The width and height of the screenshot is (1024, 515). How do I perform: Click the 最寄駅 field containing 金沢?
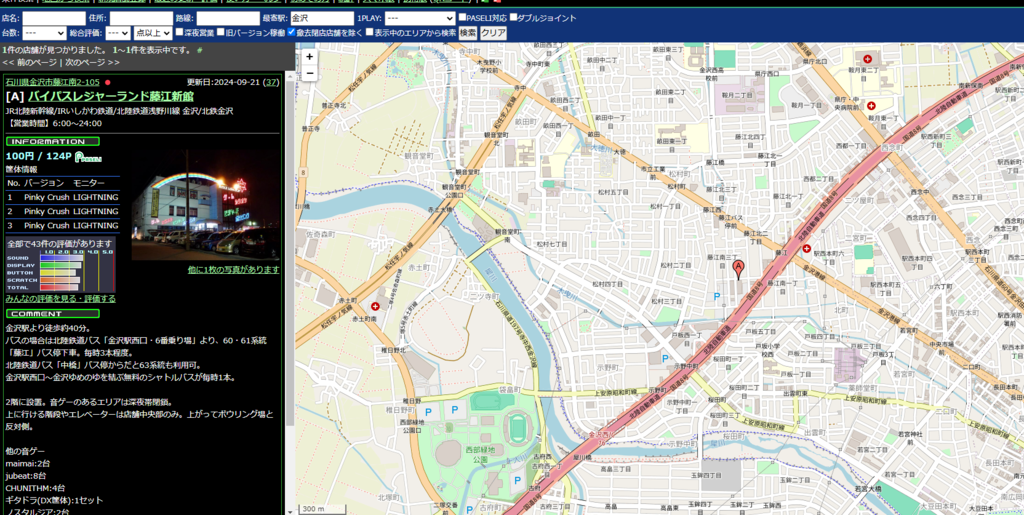322,18
